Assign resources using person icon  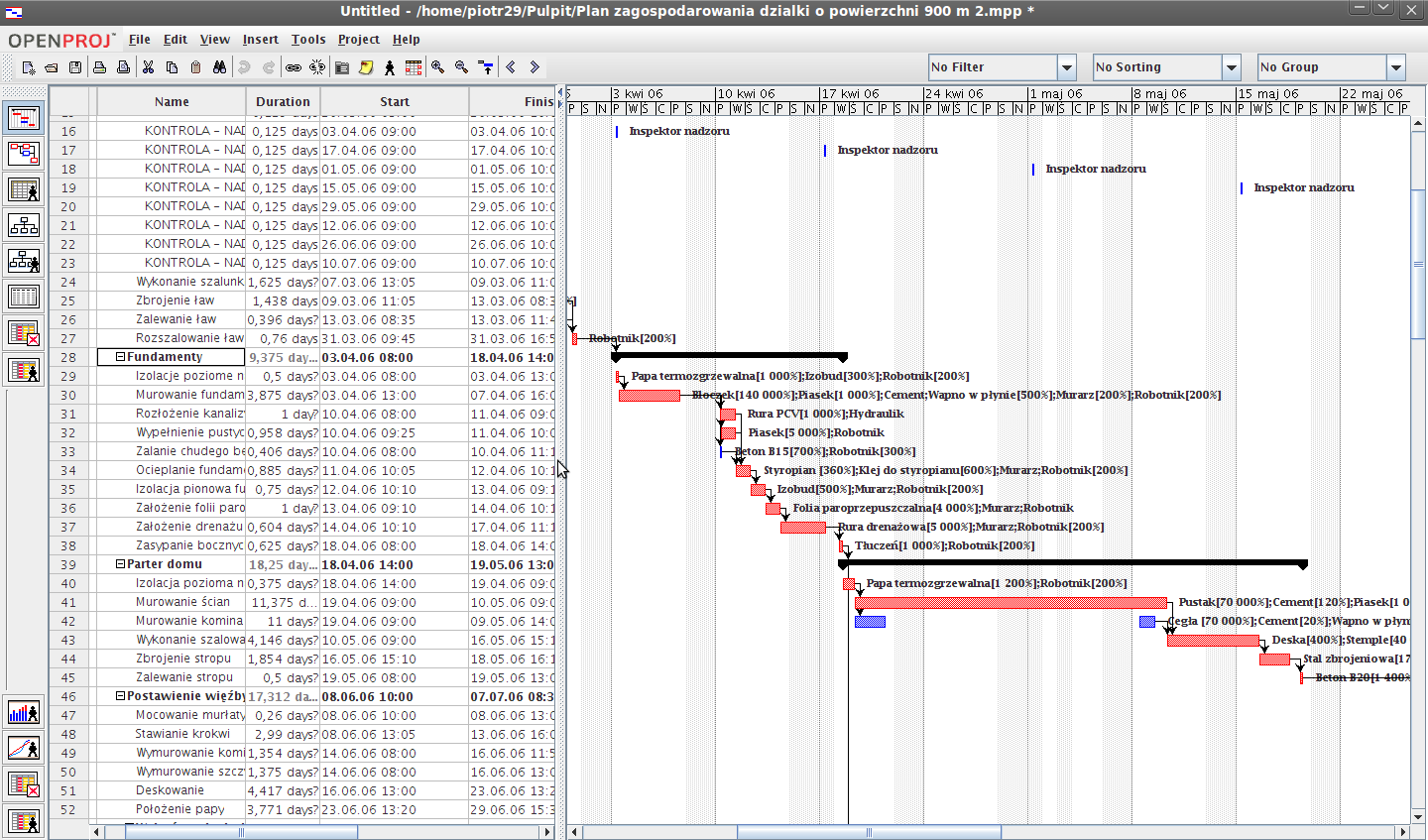click(x=390, y=67)
